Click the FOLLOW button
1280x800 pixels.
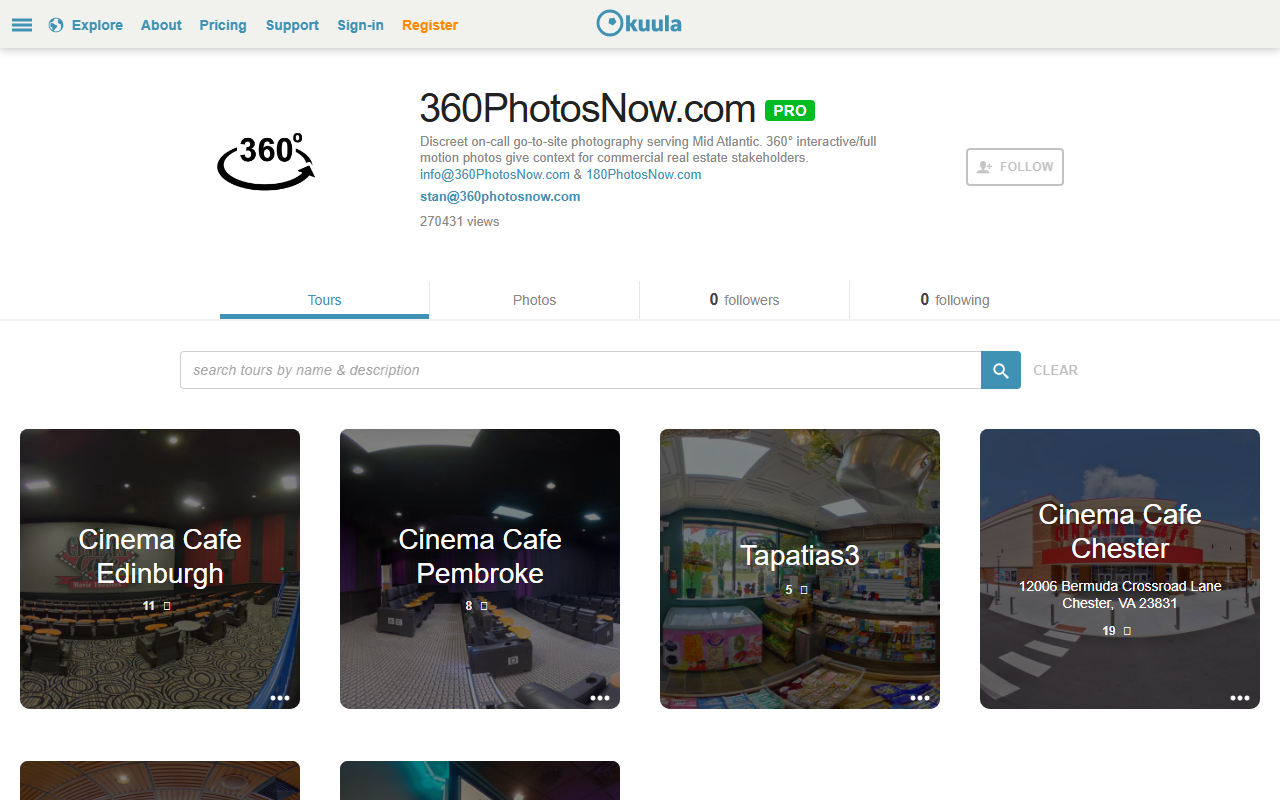(1014, 167)
